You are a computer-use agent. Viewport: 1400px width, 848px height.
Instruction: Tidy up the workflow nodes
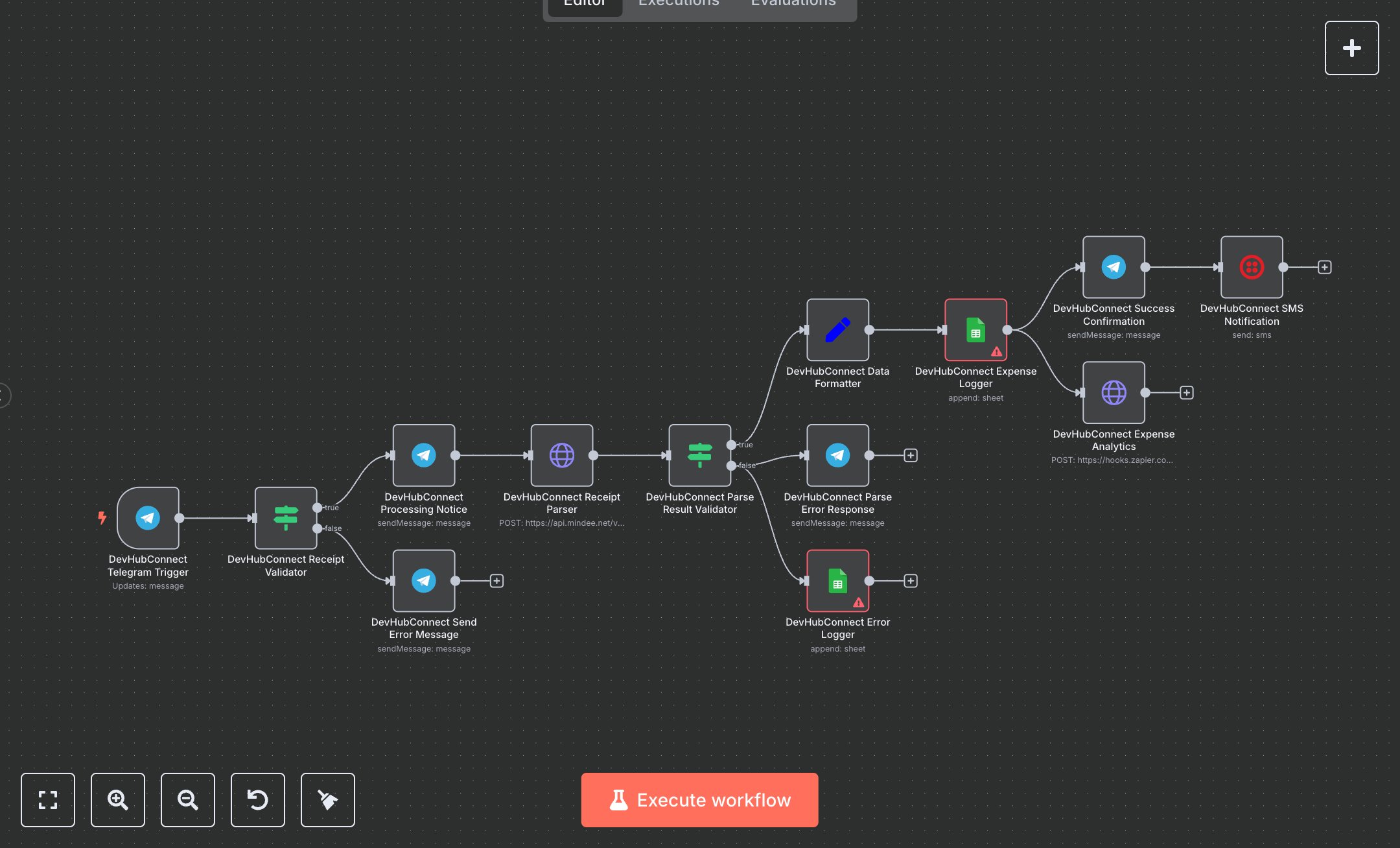tap(328, 800)
